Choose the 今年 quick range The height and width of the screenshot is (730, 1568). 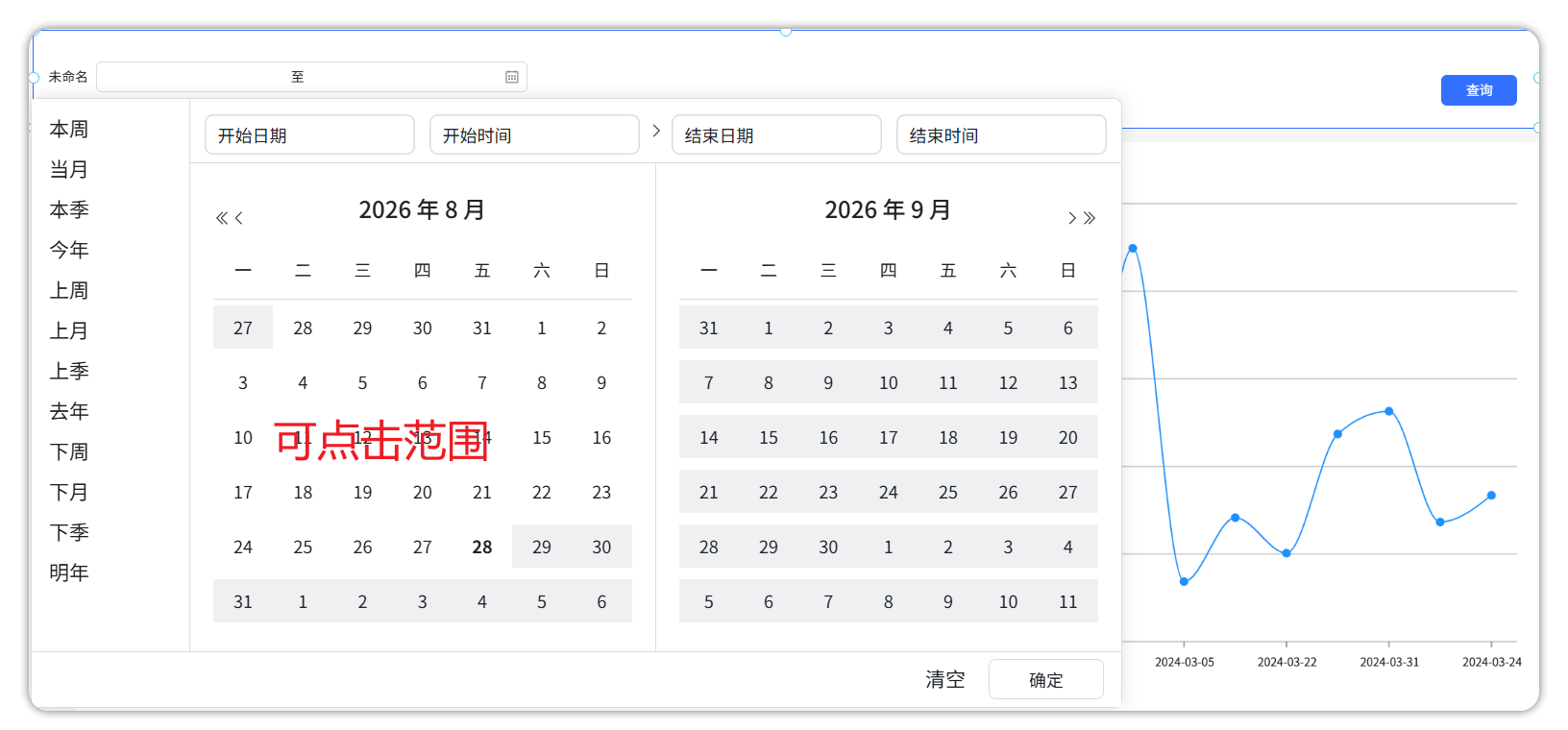pyautogui.click(x=69, y=250)
